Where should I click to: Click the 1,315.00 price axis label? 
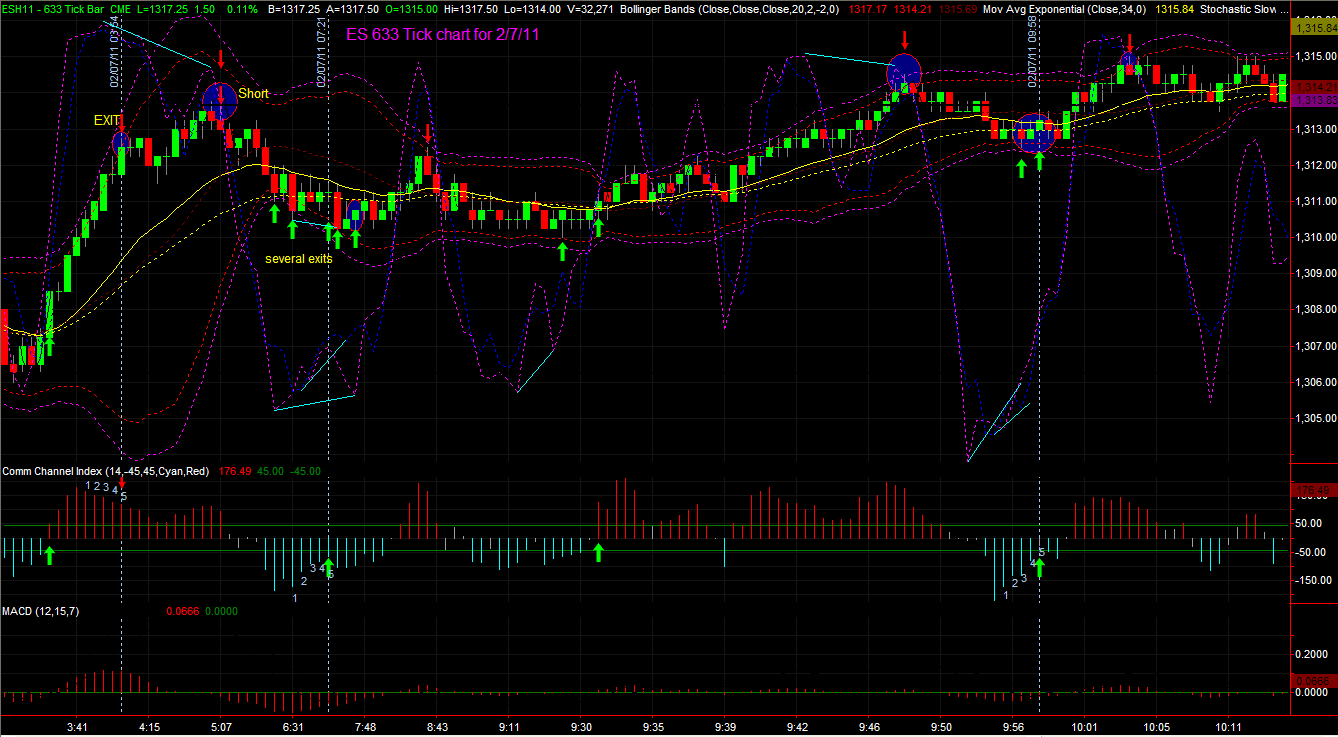(1315, 56)
